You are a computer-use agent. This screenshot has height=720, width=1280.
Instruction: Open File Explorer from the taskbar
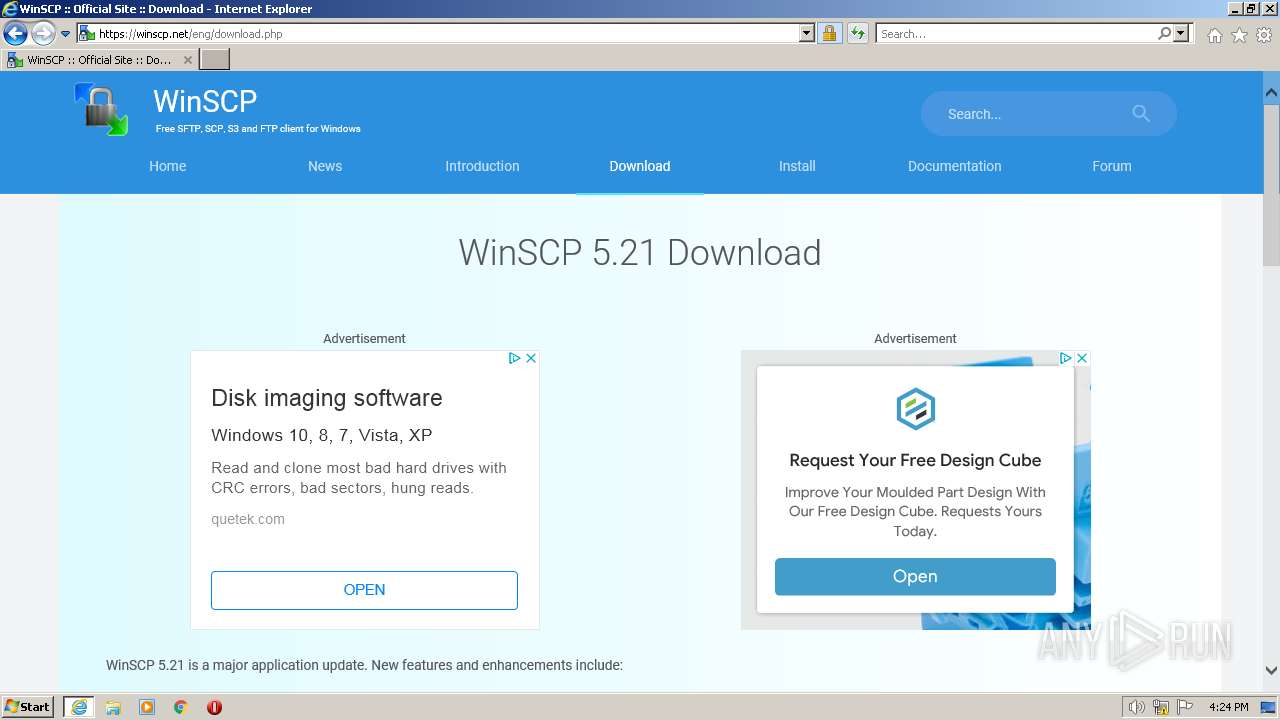113,707
